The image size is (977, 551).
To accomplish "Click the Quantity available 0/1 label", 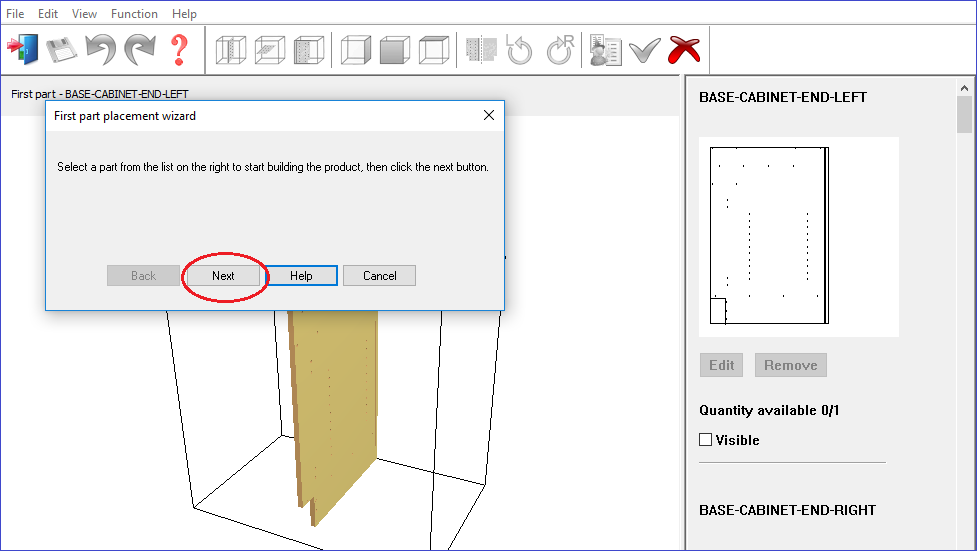I will (769, 410).
